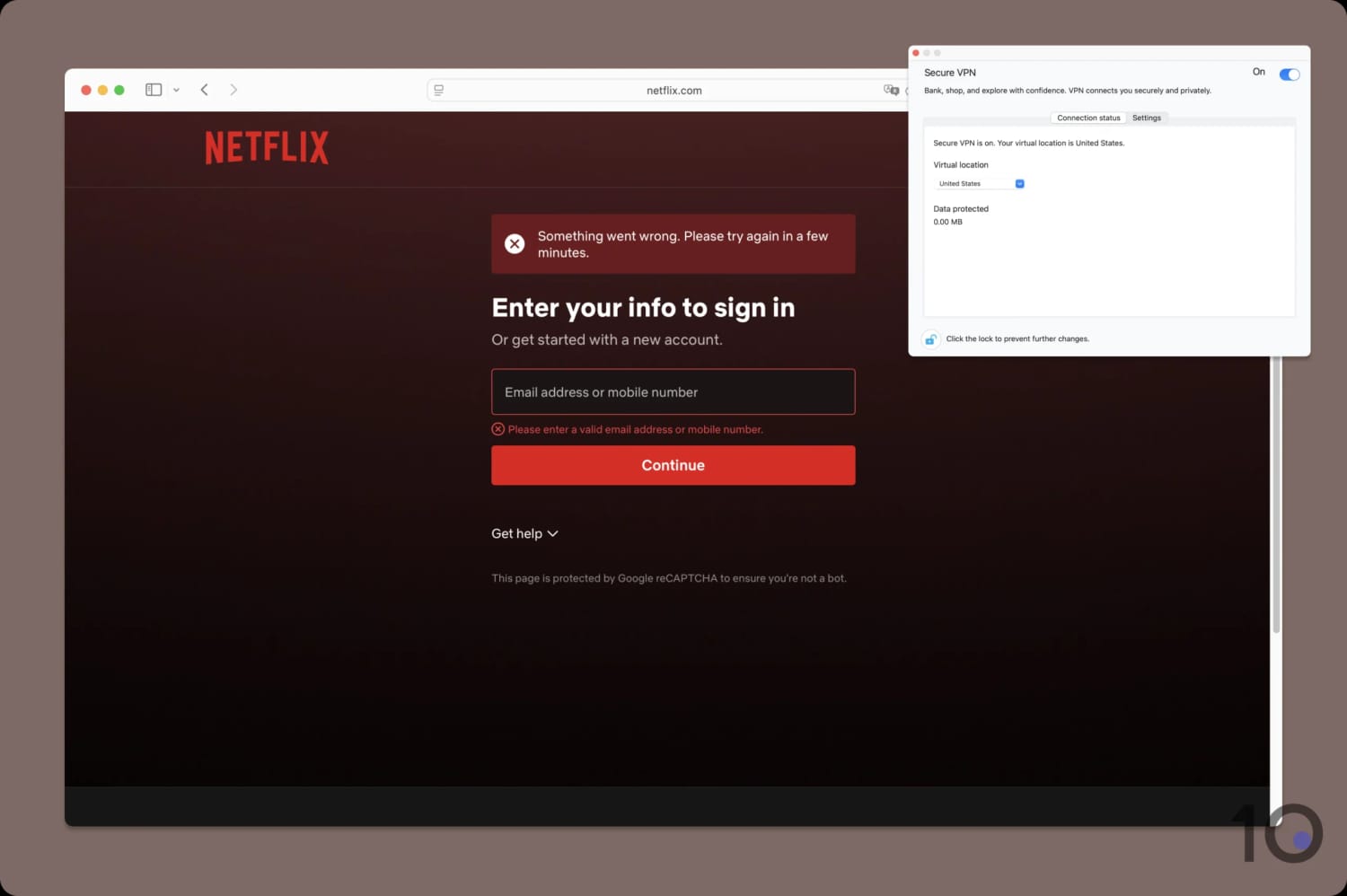Expand the Get help section

point(524,533)
